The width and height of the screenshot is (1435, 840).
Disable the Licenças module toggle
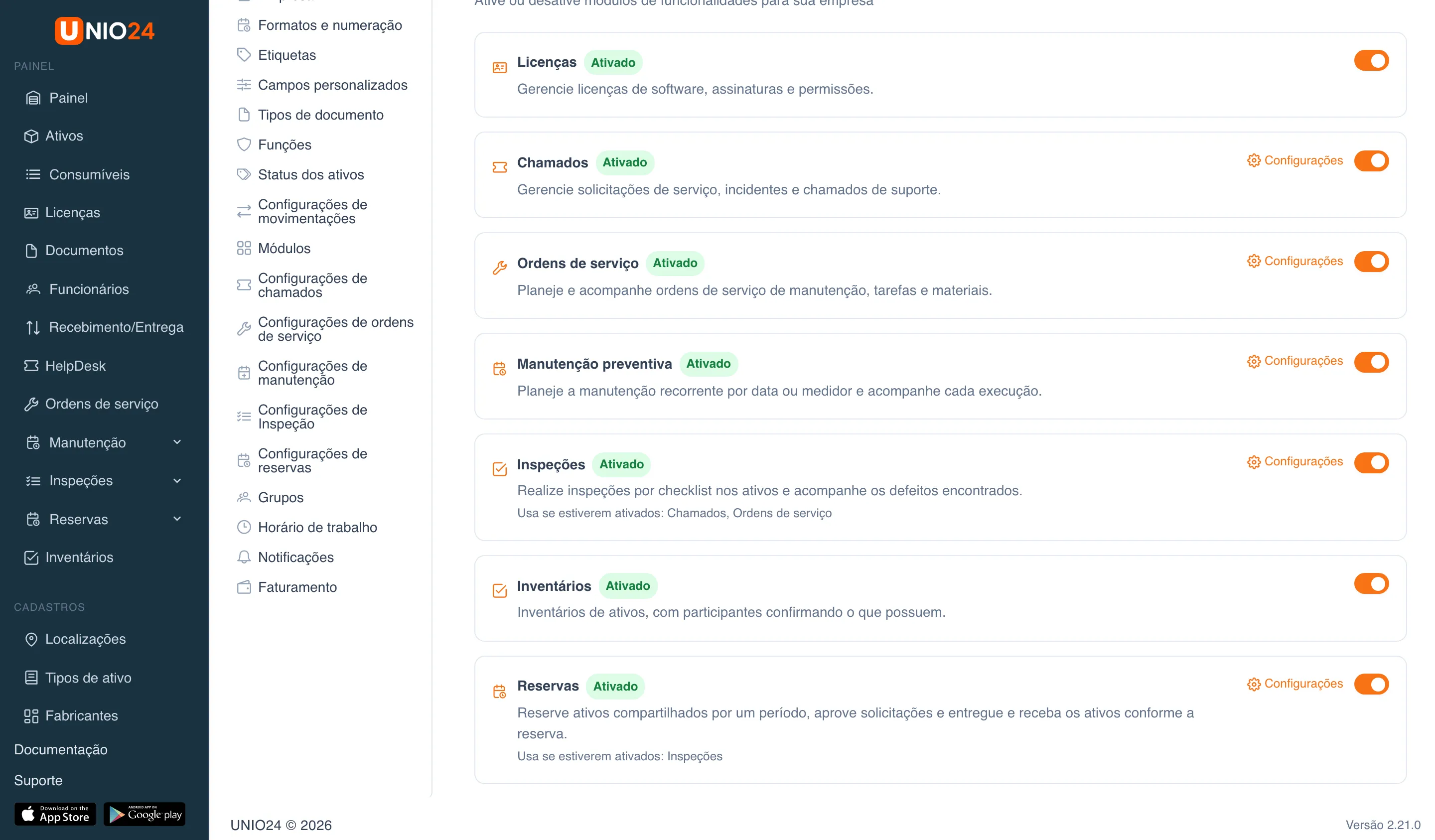1371,60
